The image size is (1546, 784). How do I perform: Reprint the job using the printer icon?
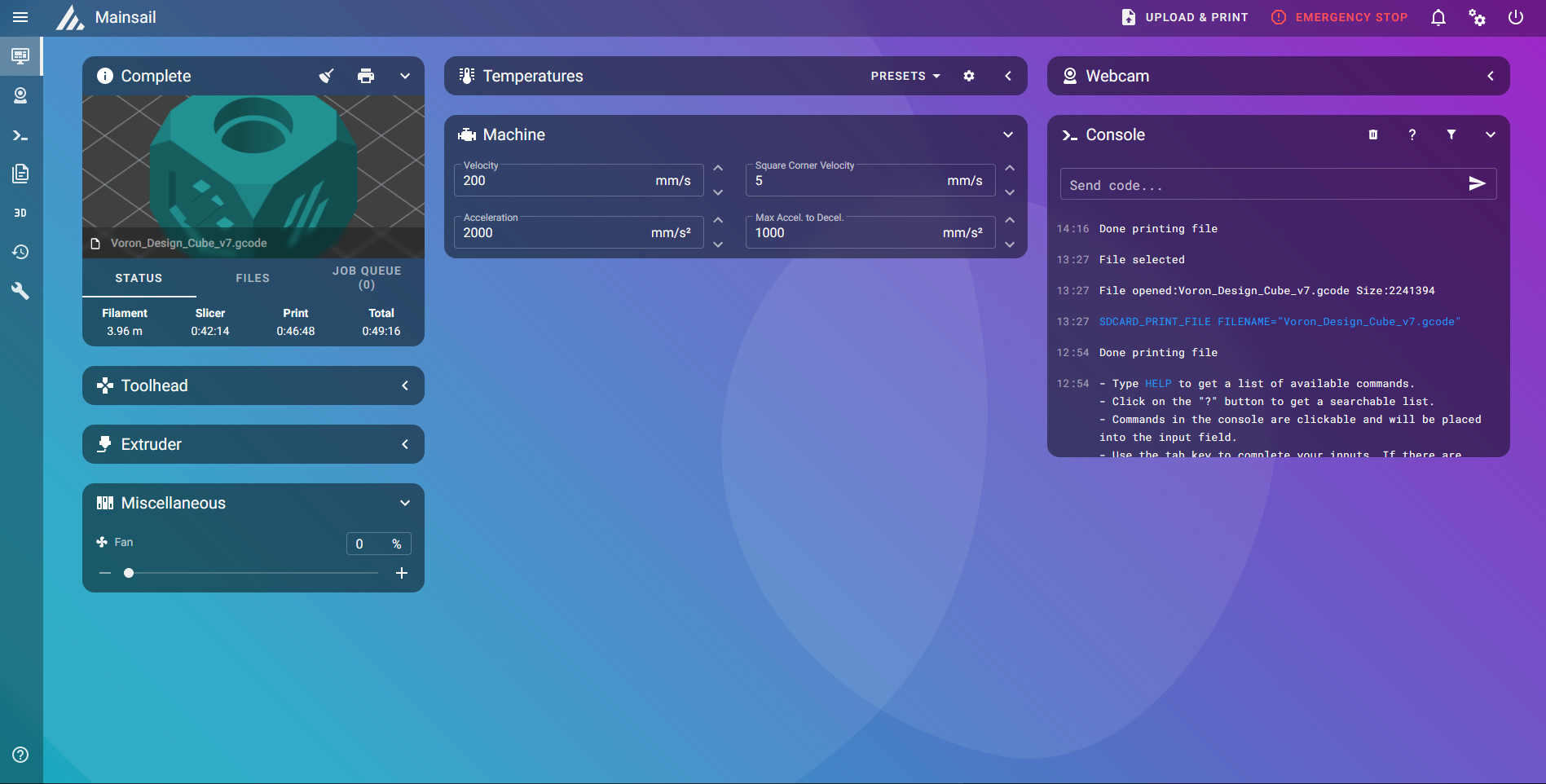366,76
